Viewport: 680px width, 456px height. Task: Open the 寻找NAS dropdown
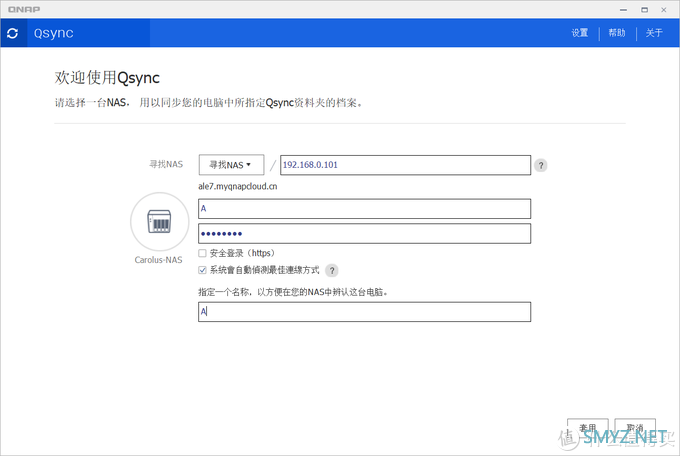[x=230, y=165]
